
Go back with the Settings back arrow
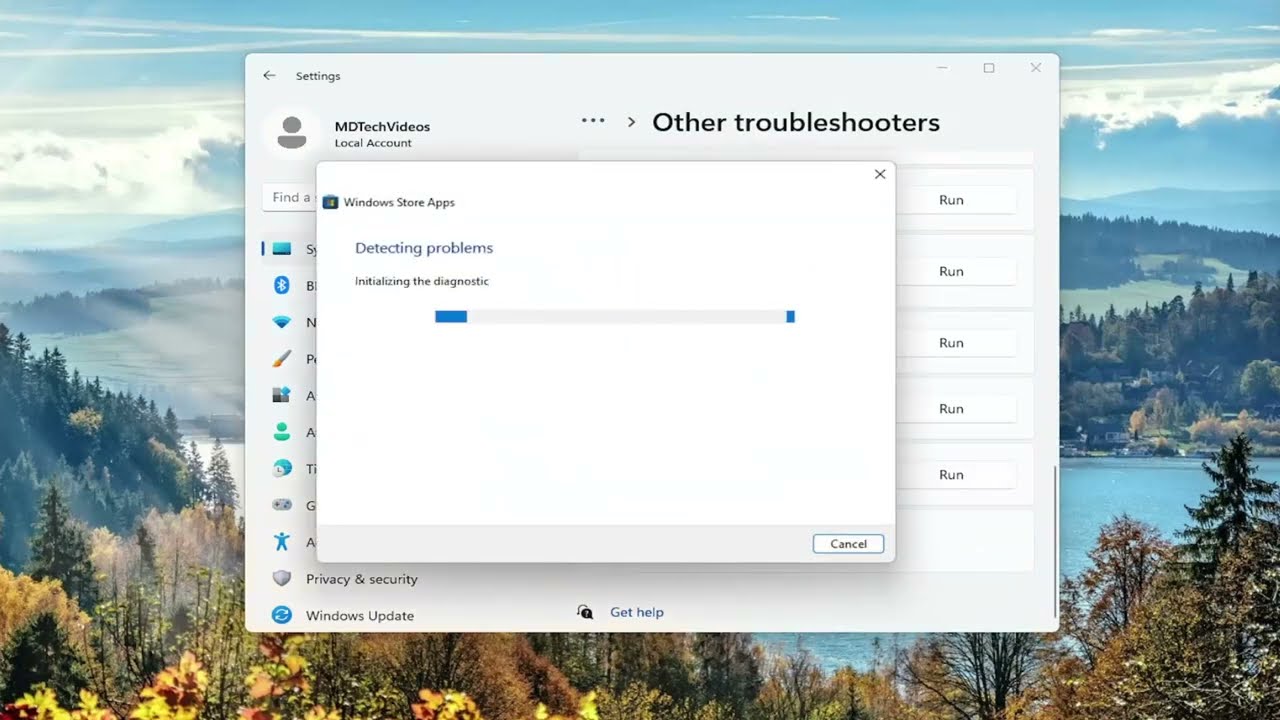(269, 76)
